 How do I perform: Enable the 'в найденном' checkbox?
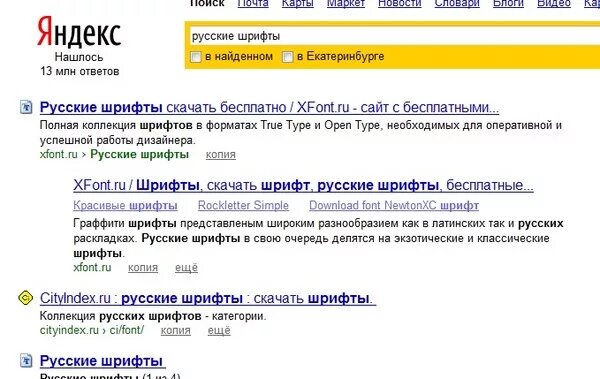point(196,57)
